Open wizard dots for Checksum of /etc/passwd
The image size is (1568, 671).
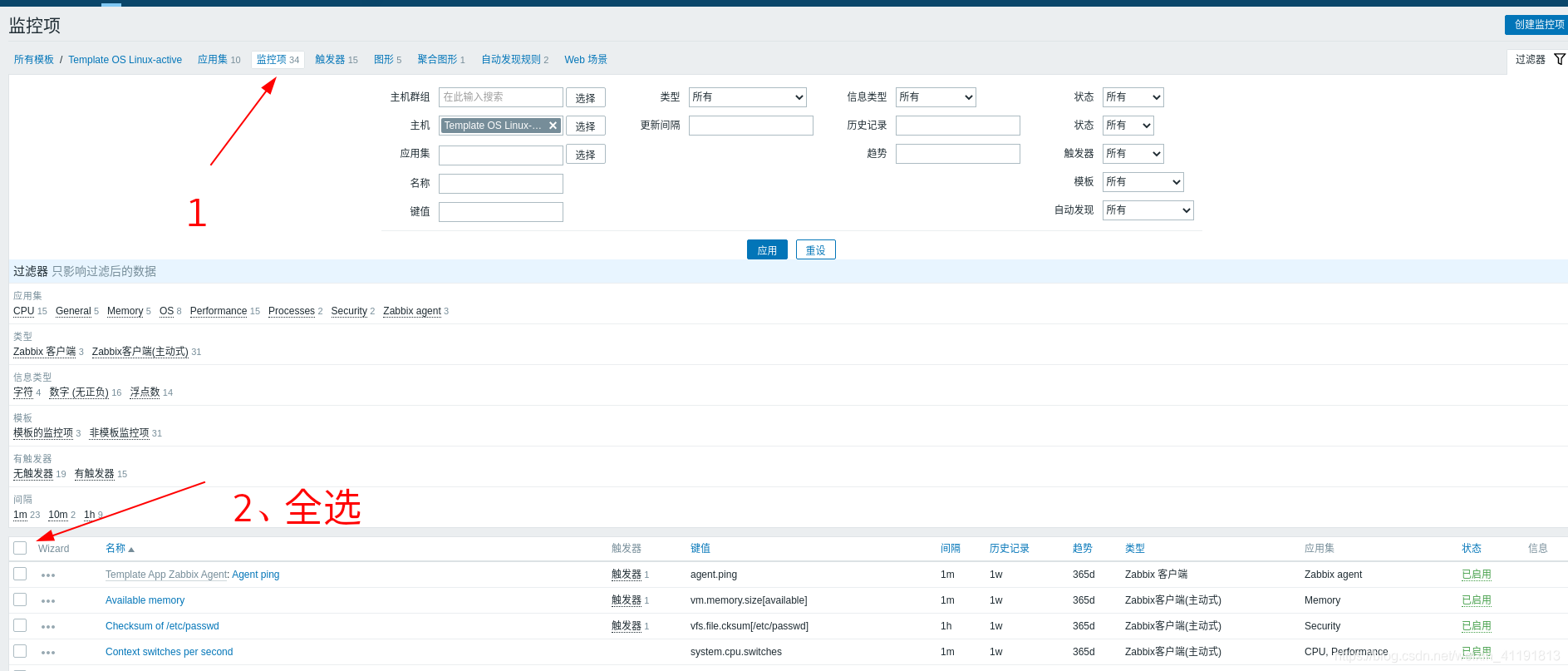pos(48,627)
